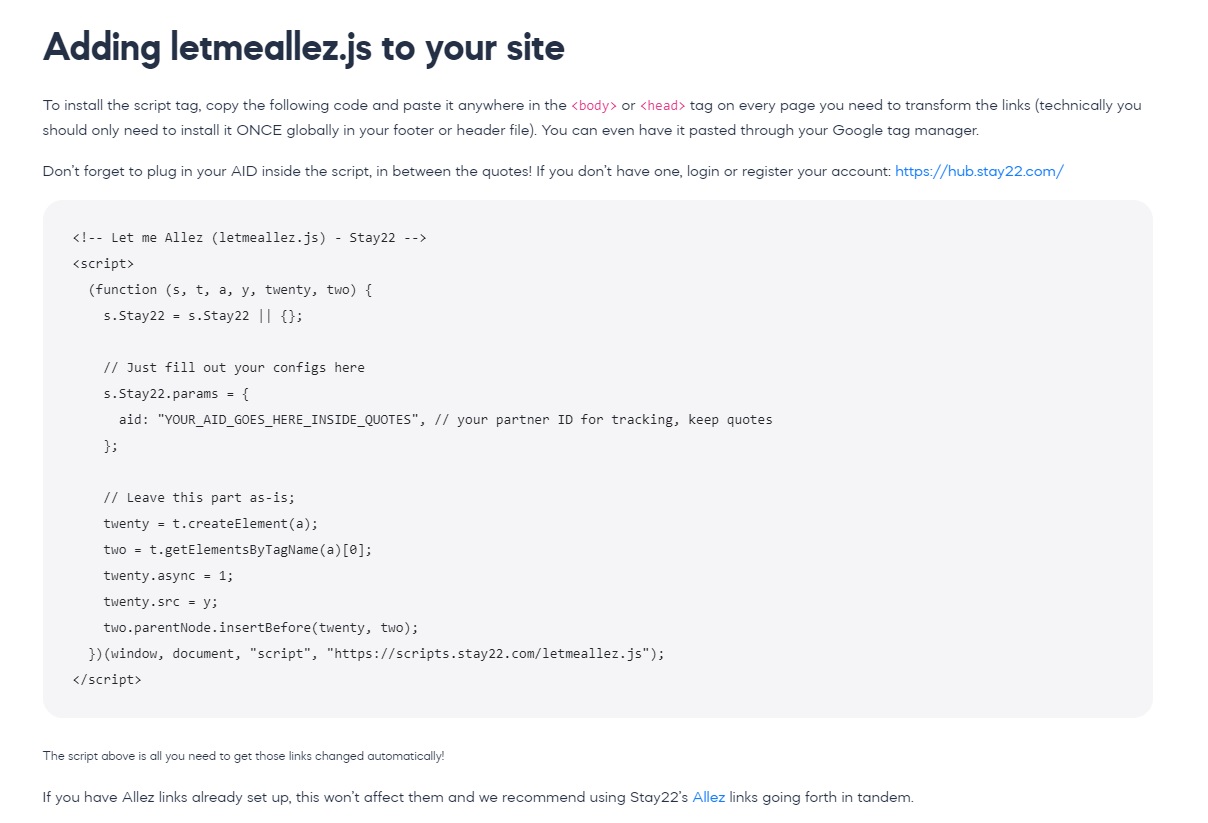
Task: Click the 'Leave this part as-is' comment
Action: point(199,497)
